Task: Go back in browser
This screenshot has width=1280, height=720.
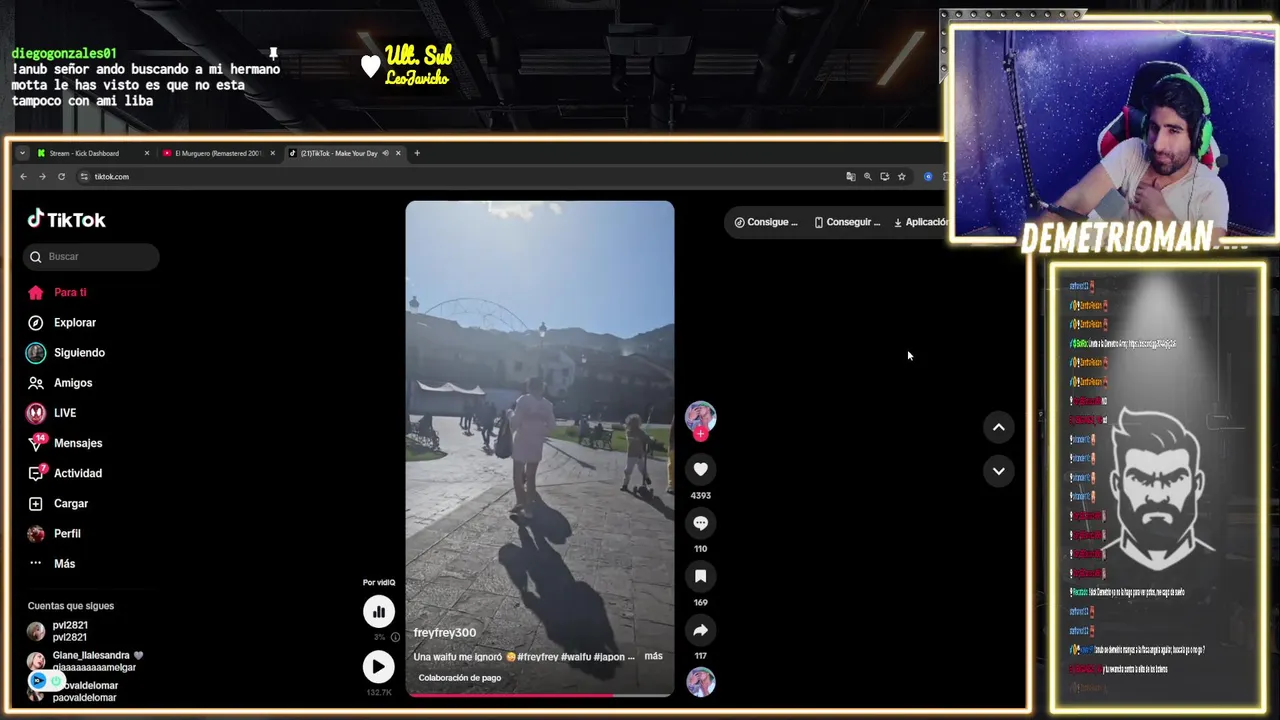Action: pos(23,176)
